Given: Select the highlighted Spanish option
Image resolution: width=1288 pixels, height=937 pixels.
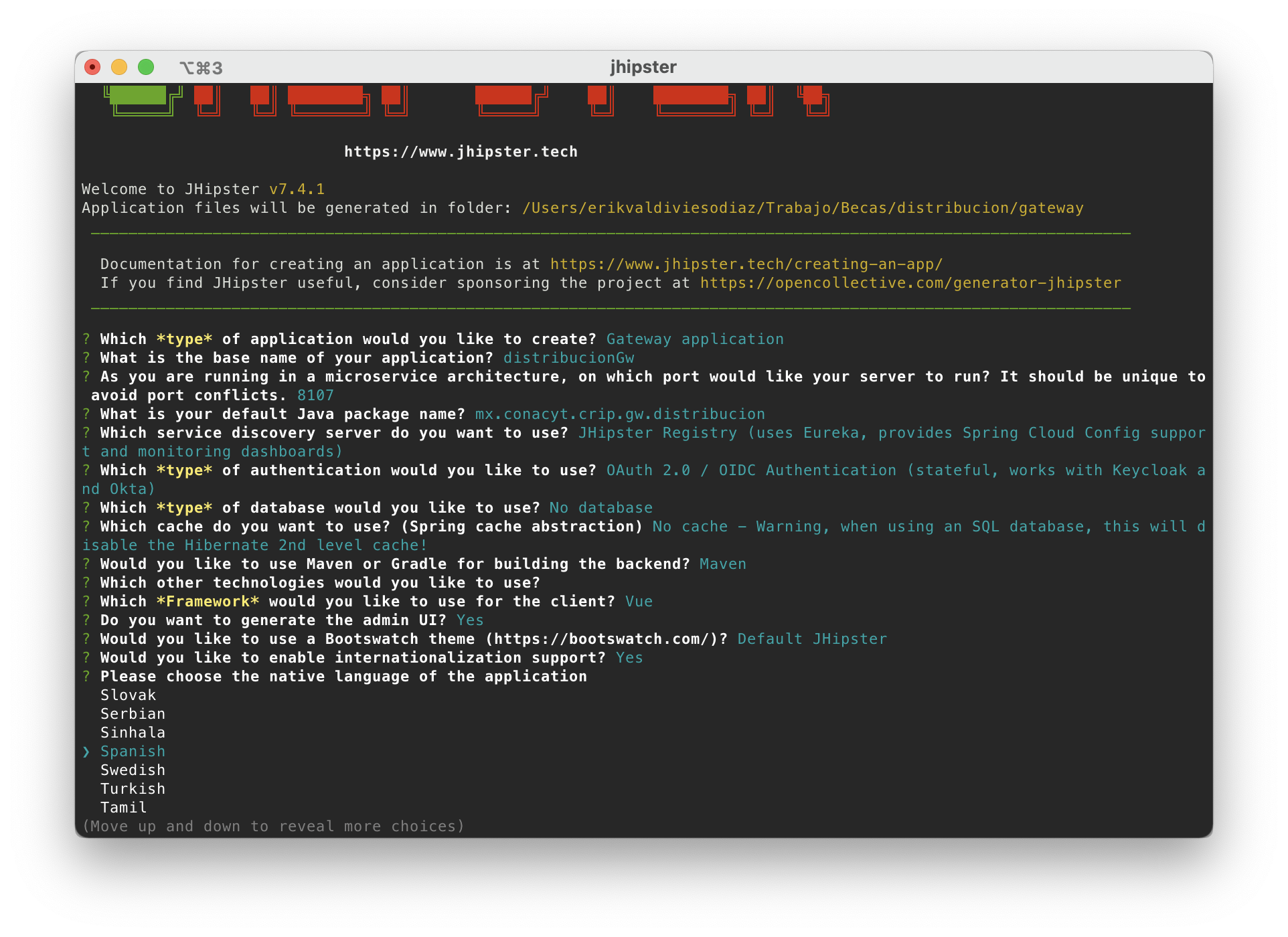Looking at the screenshot, I should [x=133, y=752].
